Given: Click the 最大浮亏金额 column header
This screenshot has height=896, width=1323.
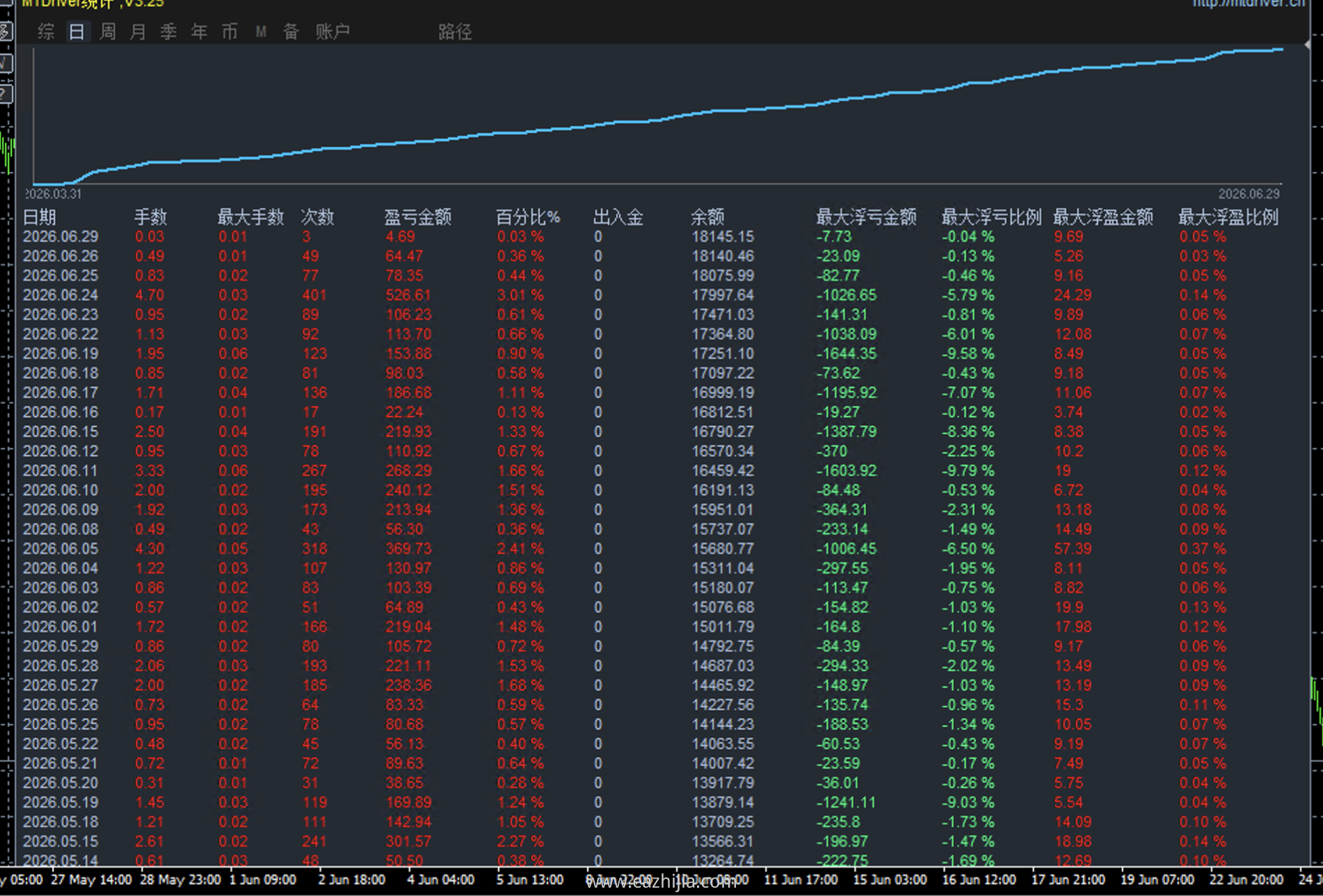Looking at the screenshot, I should [x=866, y=217].
